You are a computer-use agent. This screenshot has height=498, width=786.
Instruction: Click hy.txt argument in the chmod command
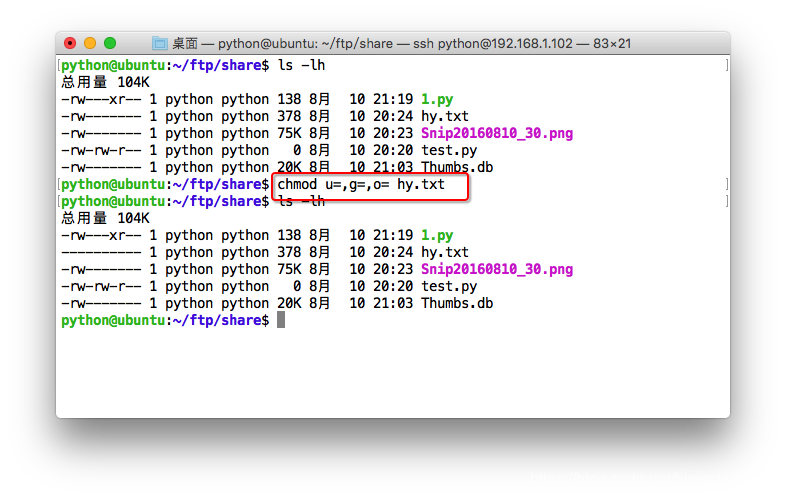(x=421, y=185)
